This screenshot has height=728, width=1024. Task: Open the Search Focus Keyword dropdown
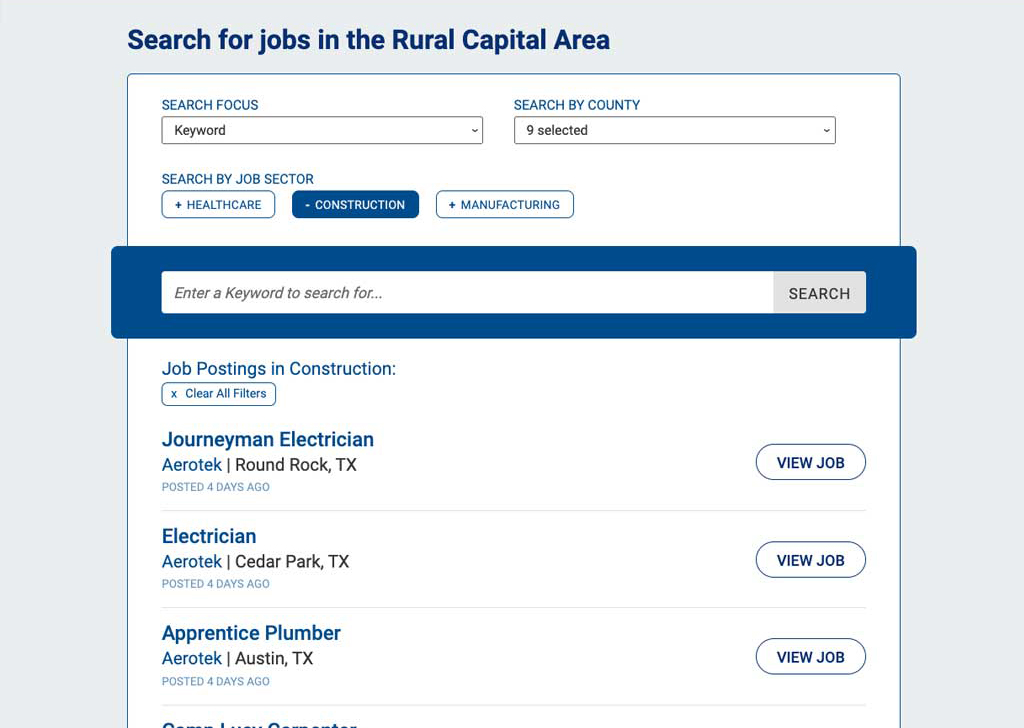322,130
